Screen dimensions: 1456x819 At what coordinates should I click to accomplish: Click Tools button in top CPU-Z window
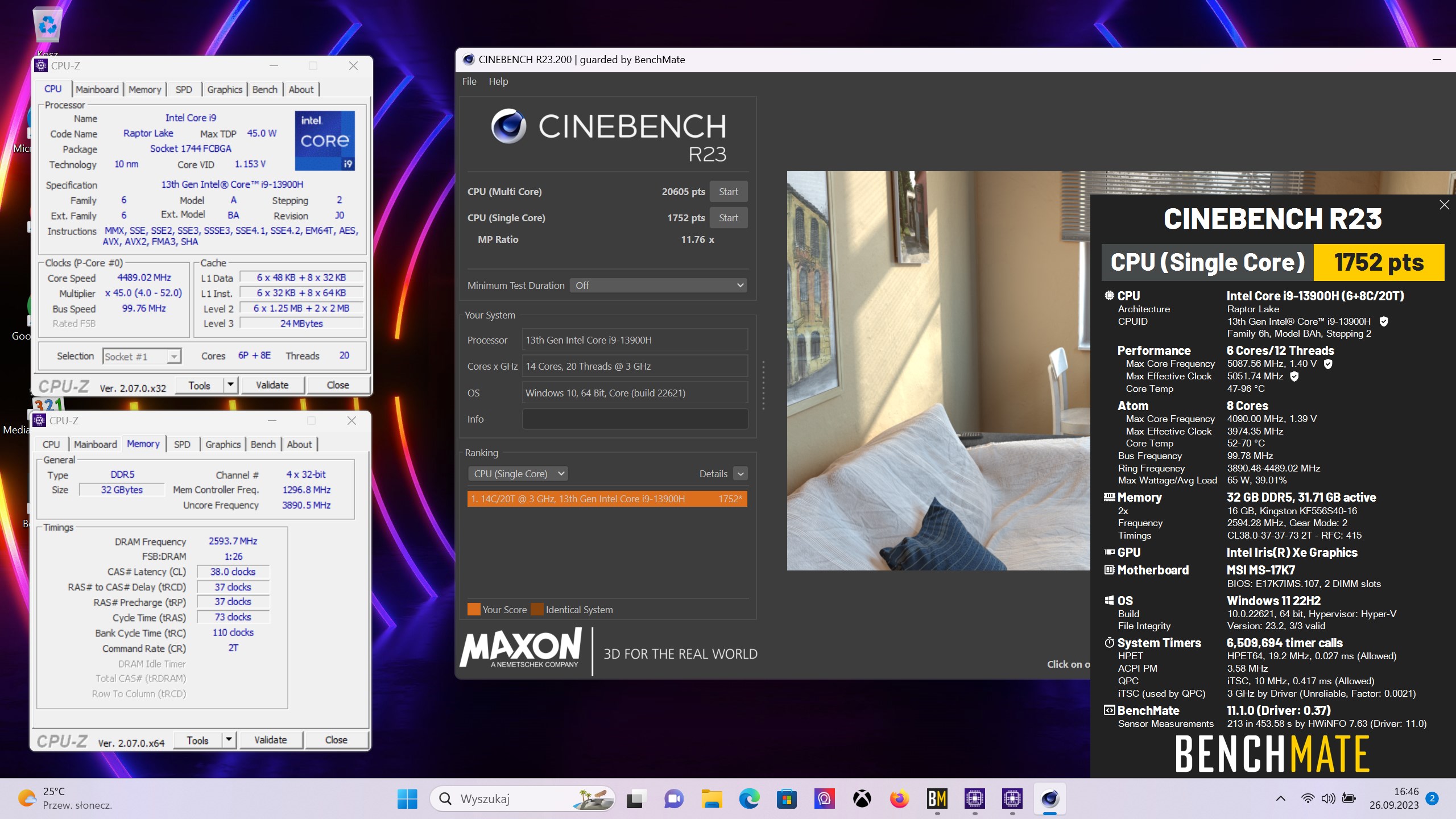point(199,385)
